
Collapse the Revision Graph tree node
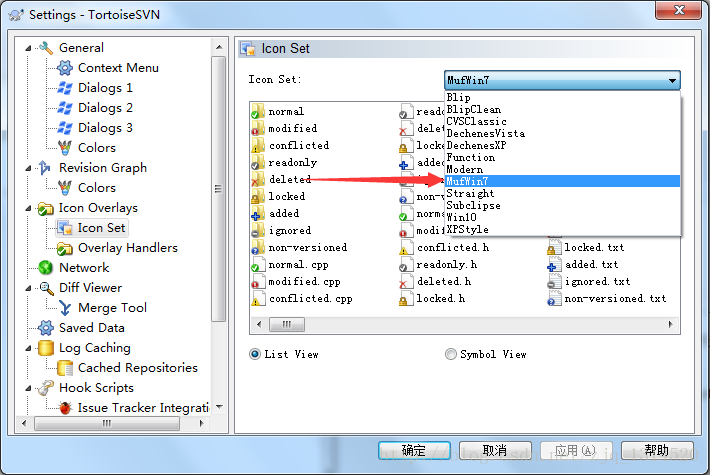coord(28,168)
